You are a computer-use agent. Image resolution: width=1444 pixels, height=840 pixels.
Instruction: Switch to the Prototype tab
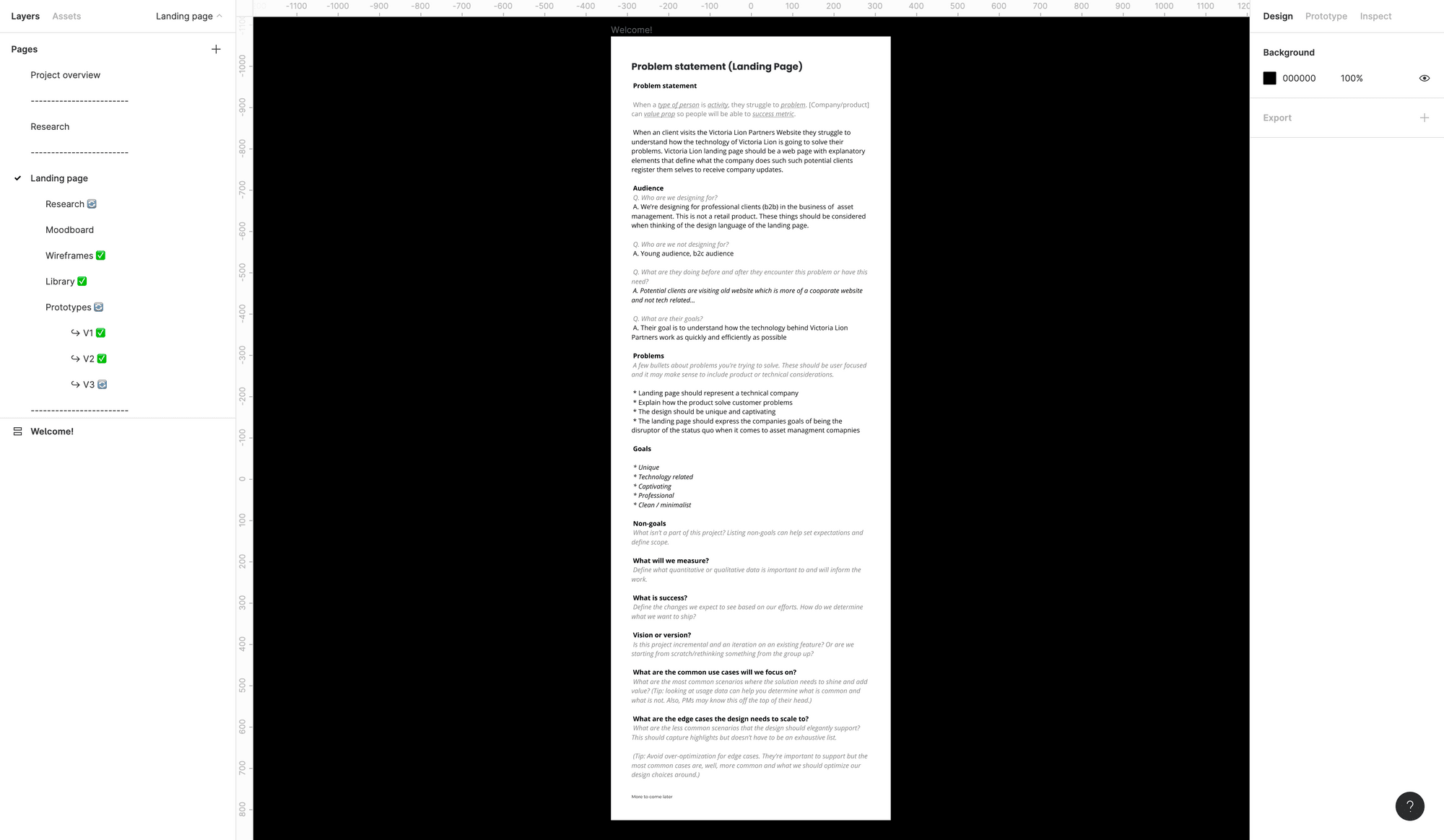1326,16
